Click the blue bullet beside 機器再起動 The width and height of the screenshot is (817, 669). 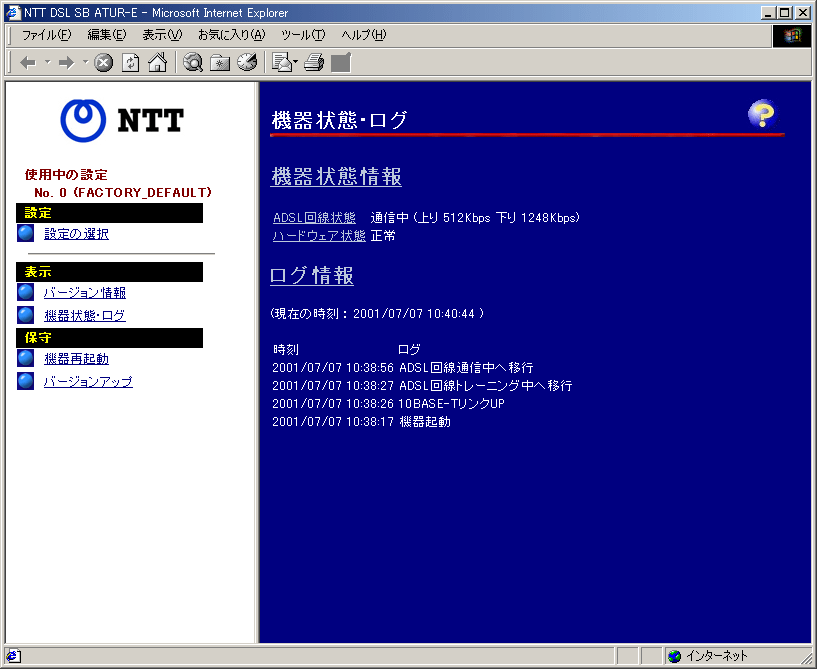coord(26,358)
